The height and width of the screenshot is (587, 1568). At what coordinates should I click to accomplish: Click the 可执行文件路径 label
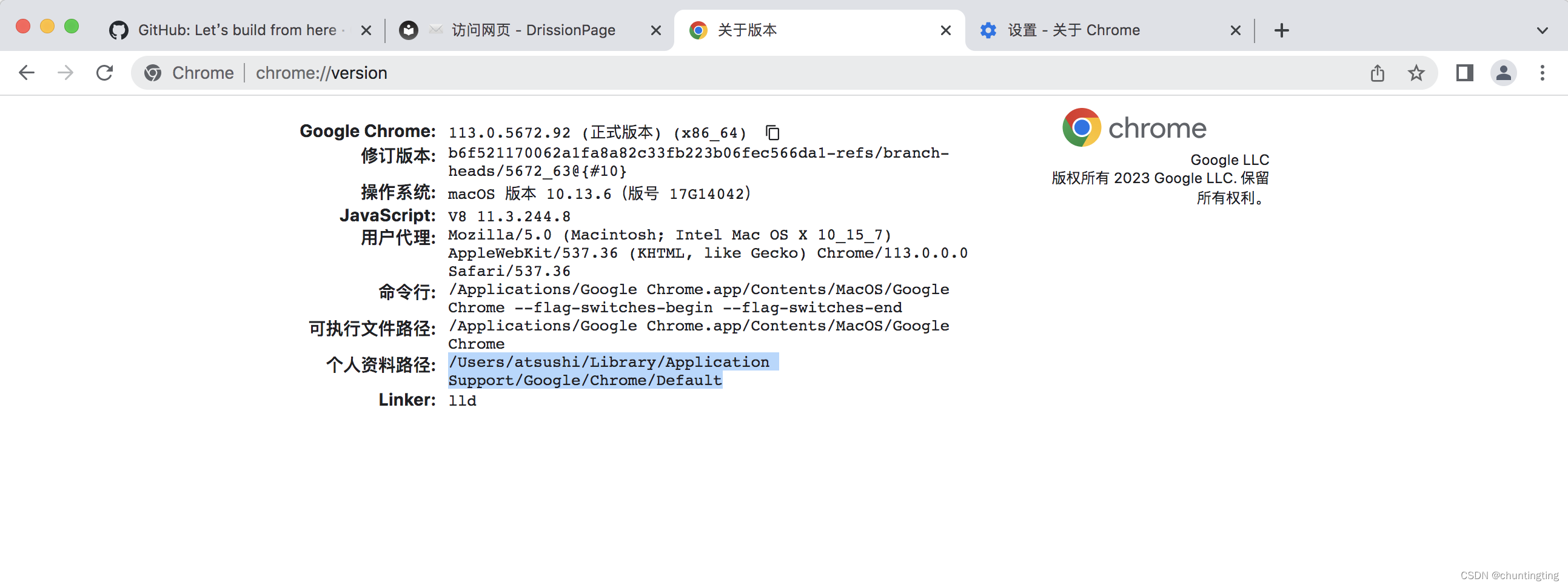[x=372, y=329]
